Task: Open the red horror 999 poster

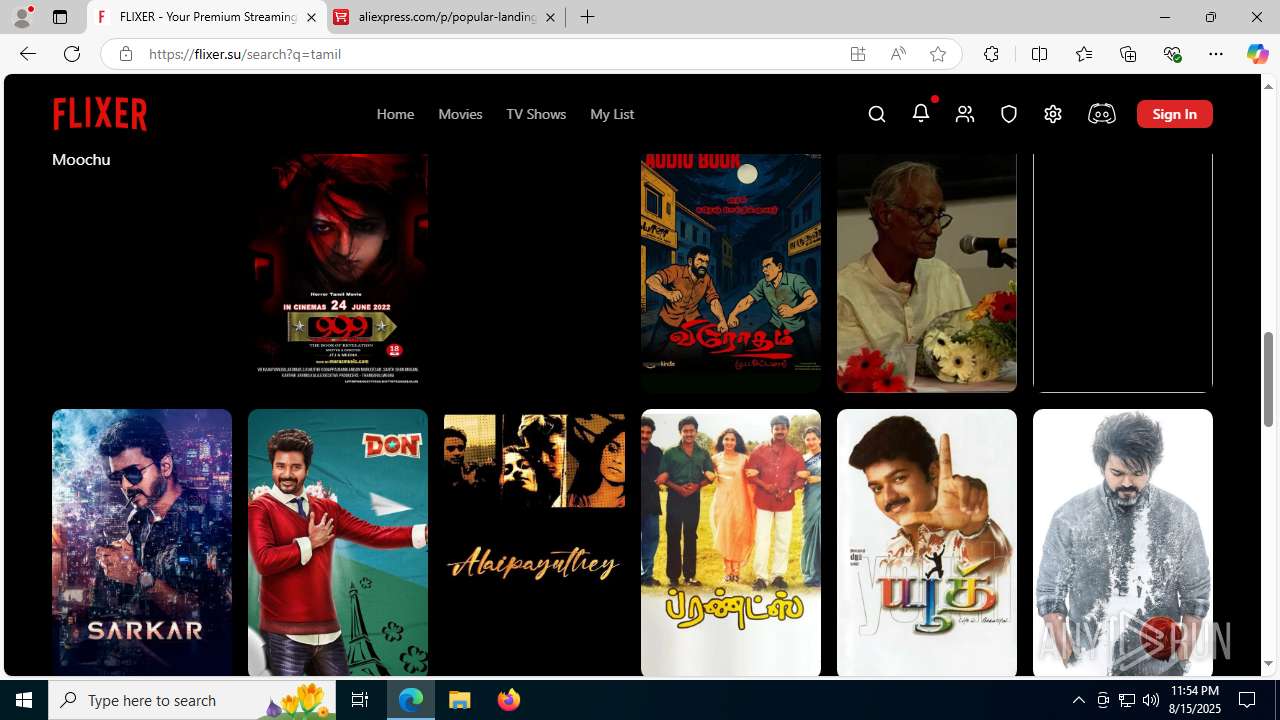Action: click(x=338, y=272)
